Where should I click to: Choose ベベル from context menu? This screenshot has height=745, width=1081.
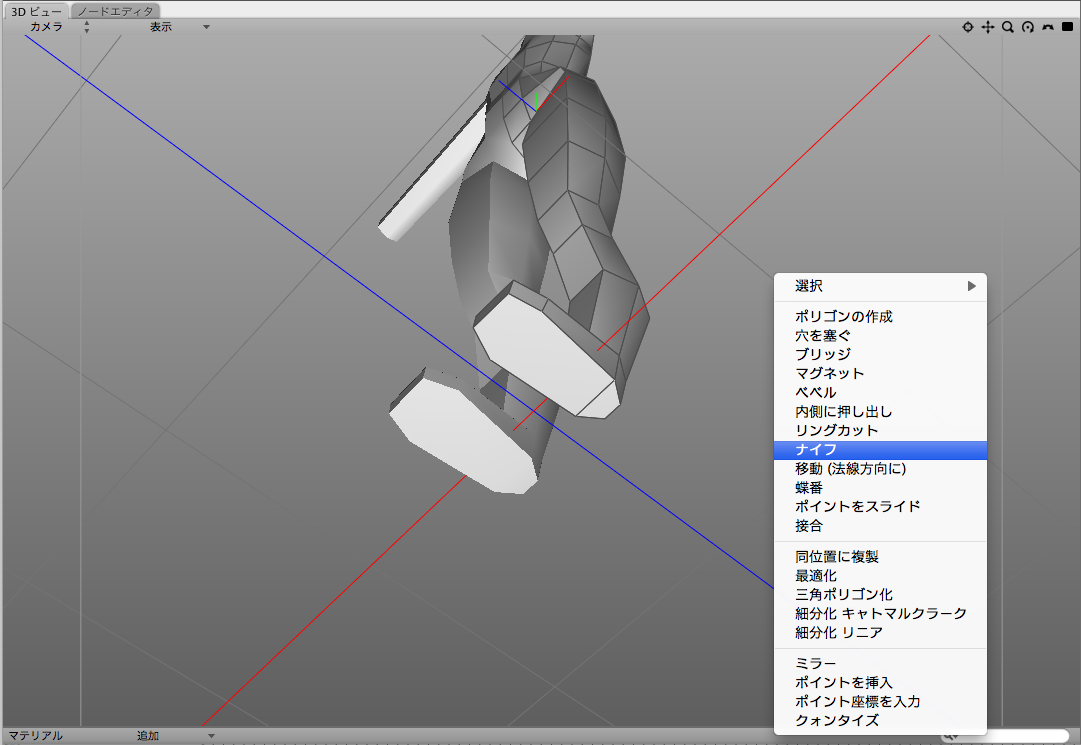point(880,393)
